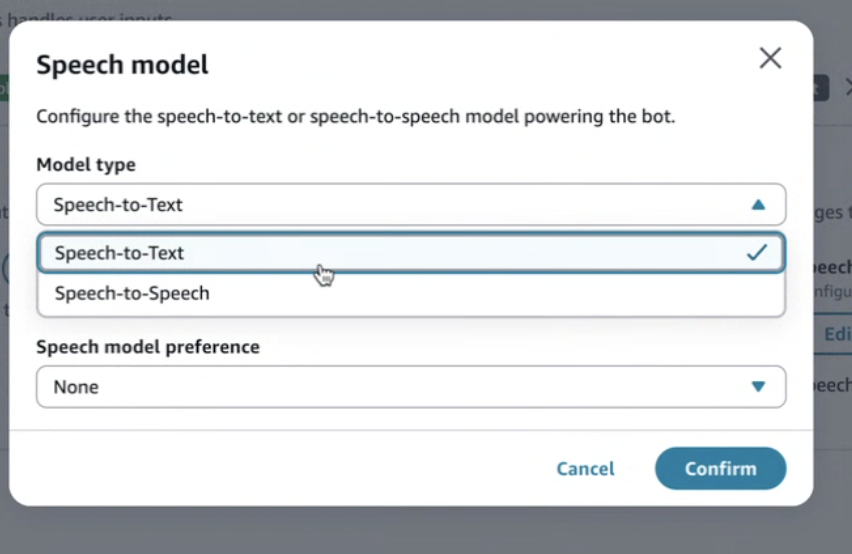852x554 pixels.
Task: Click the Speech model preference arrow icon
Action: 758,387
